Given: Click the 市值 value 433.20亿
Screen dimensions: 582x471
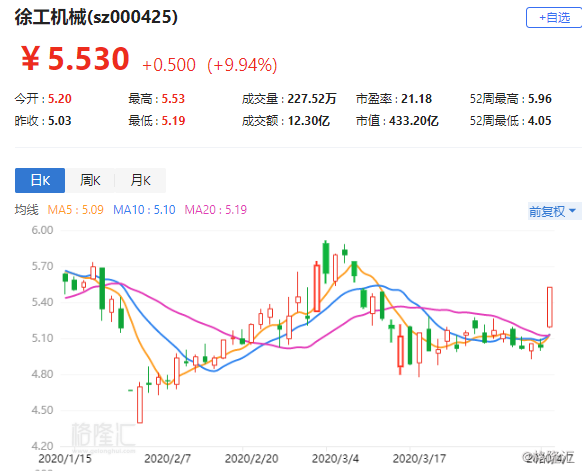Looking at the screenshot, I should (413, 121).
